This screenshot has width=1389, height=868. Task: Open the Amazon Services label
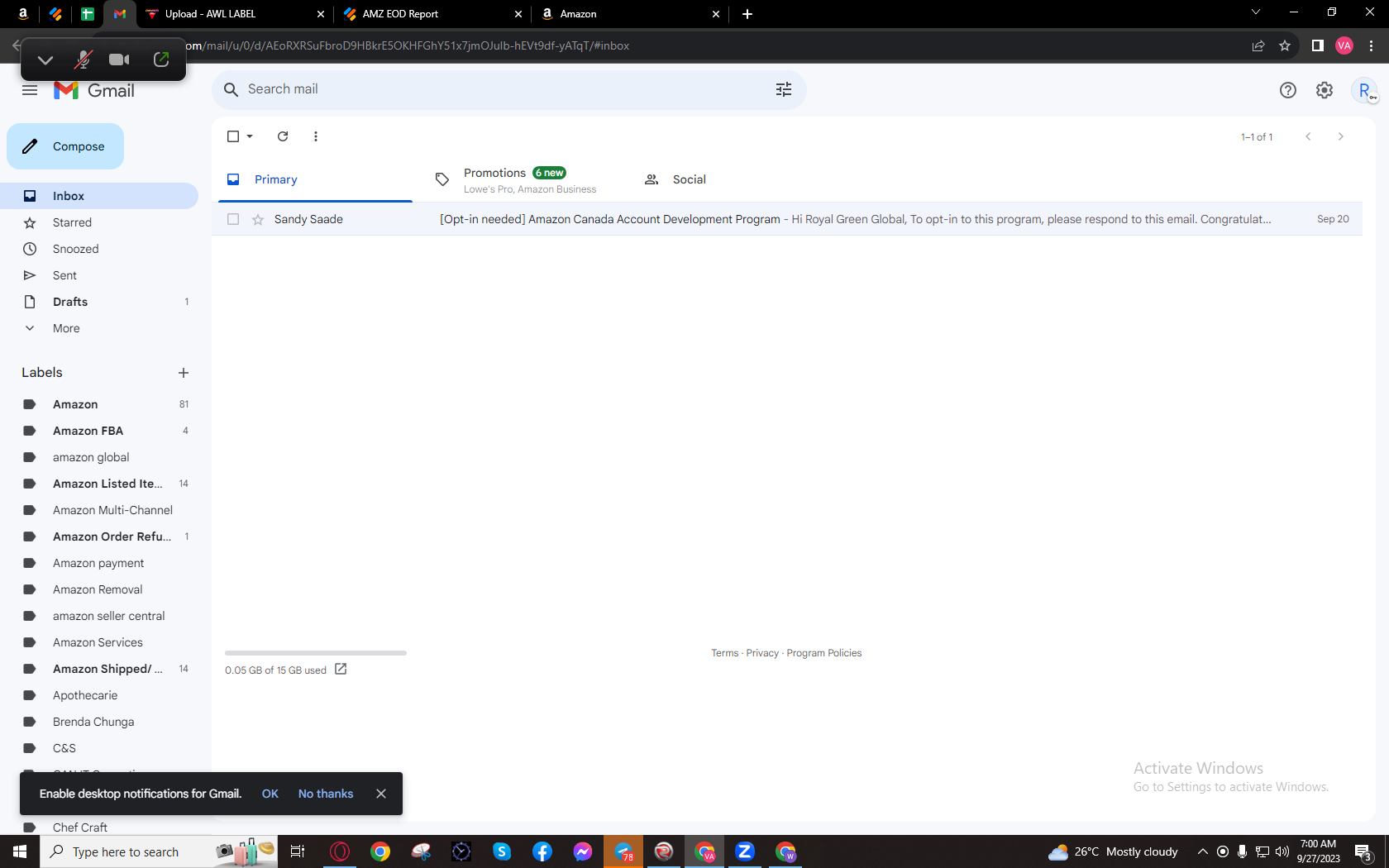(x=99, y=642)
